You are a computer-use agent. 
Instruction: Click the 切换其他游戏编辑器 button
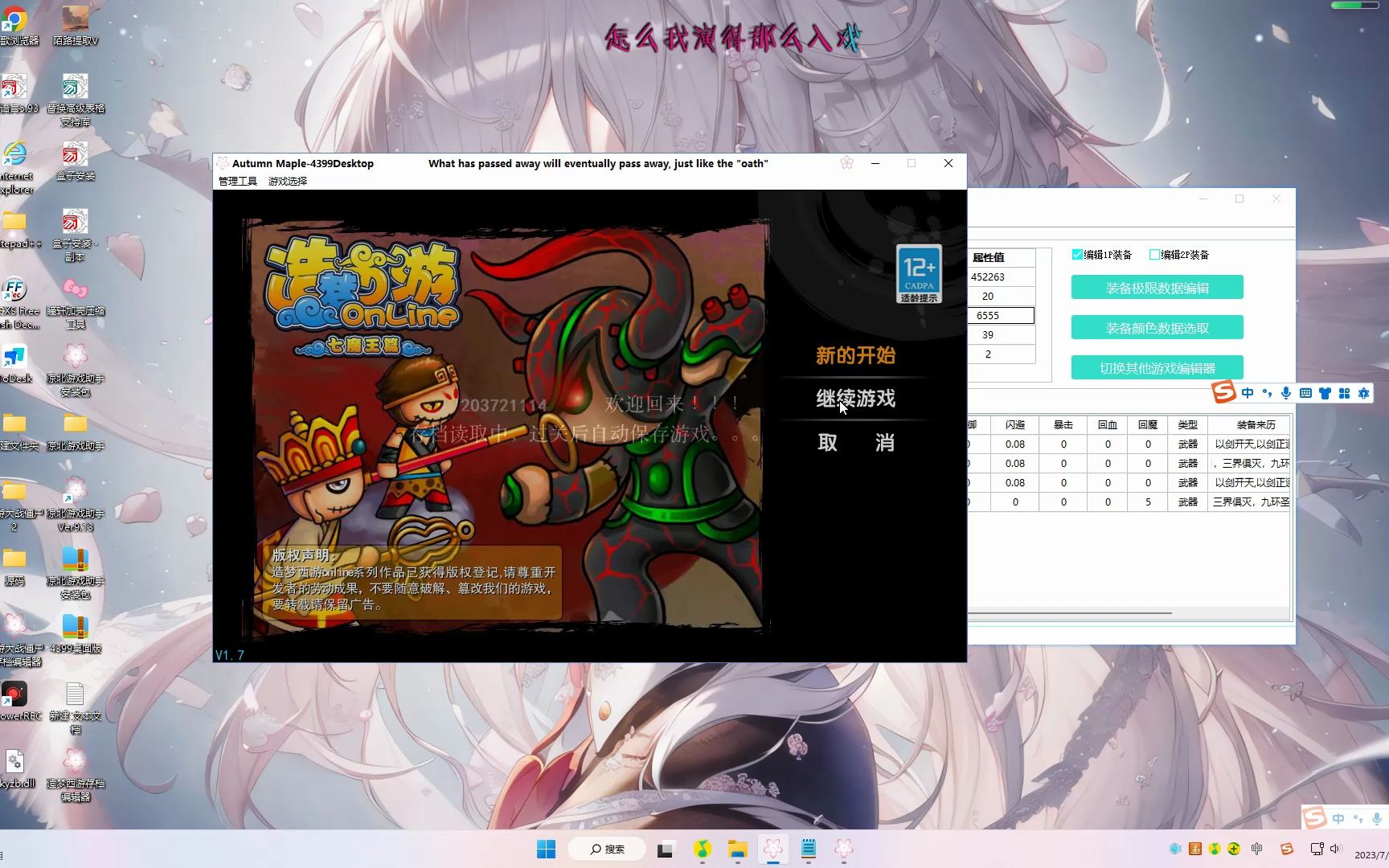click(1157, 368)
